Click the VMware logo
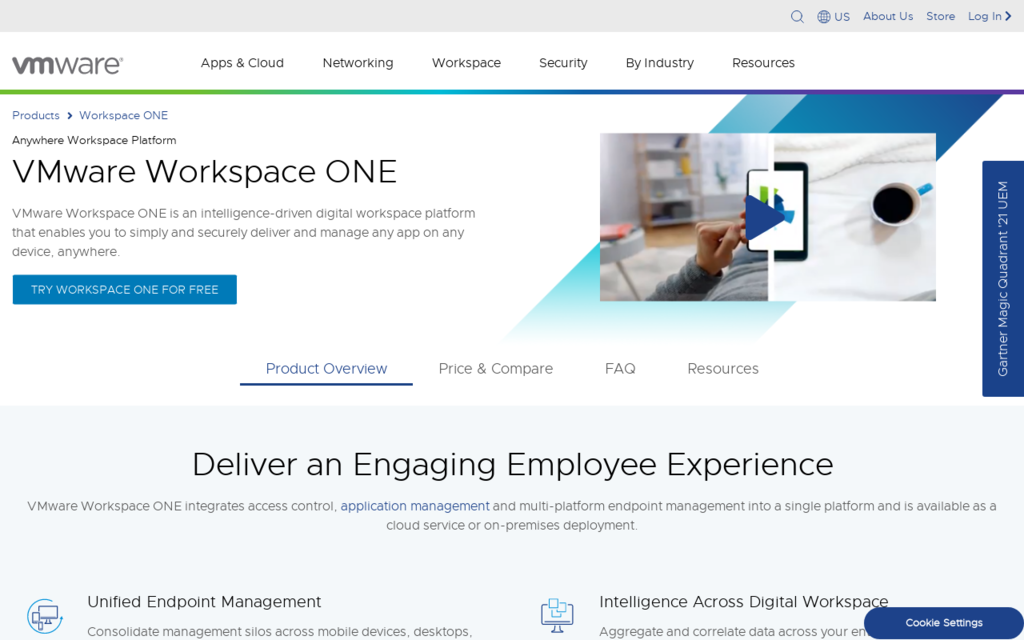The image size is (1024, 640). [68, 63]
